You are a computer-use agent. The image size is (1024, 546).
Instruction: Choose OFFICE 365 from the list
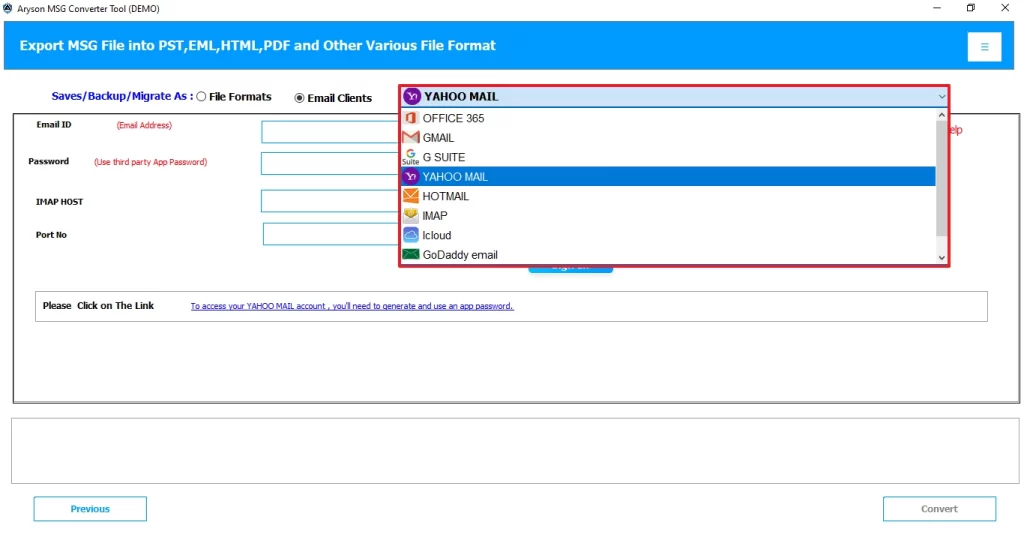(668, 118)
